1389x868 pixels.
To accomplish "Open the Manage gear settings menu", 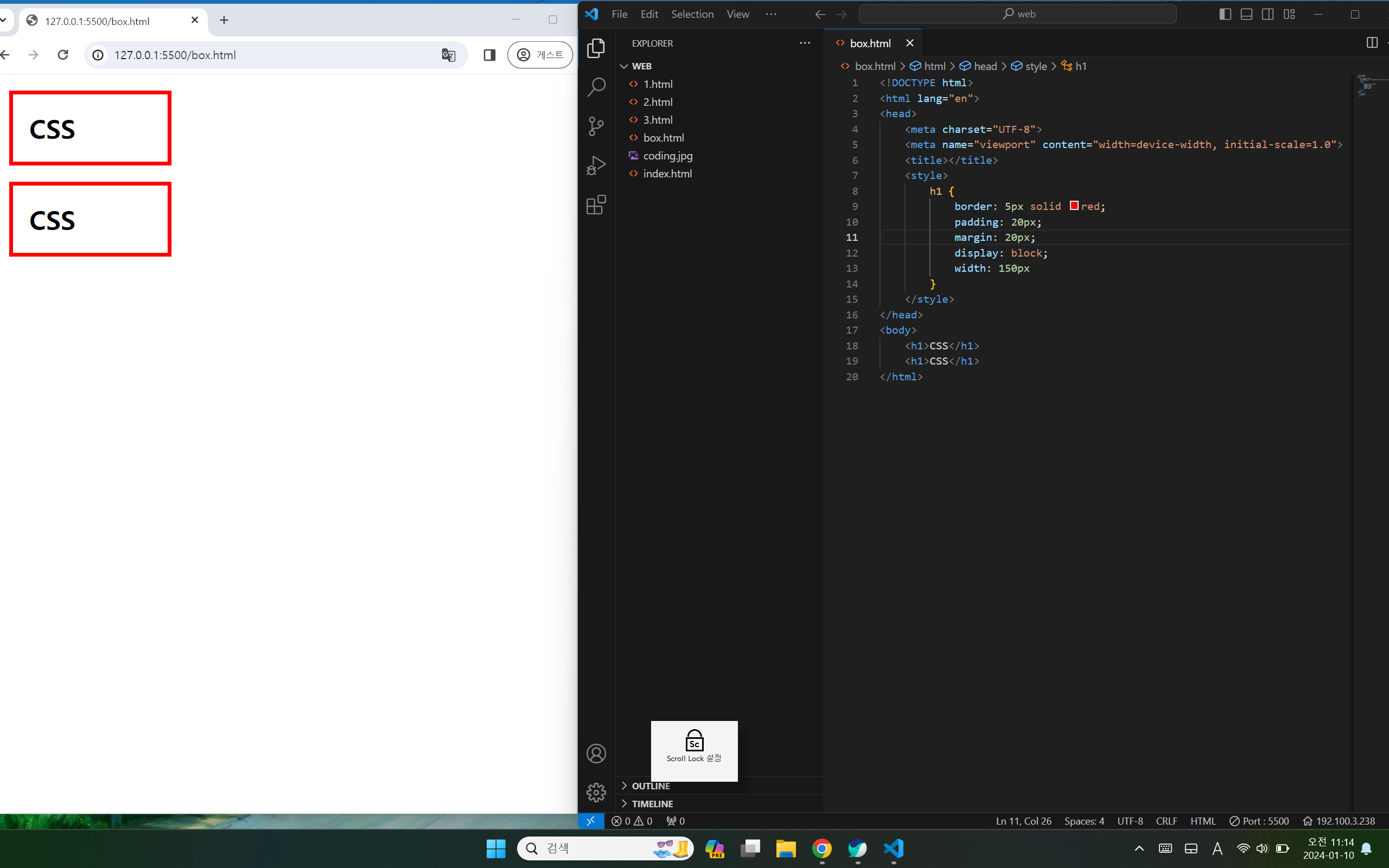I will click(596, 792).
